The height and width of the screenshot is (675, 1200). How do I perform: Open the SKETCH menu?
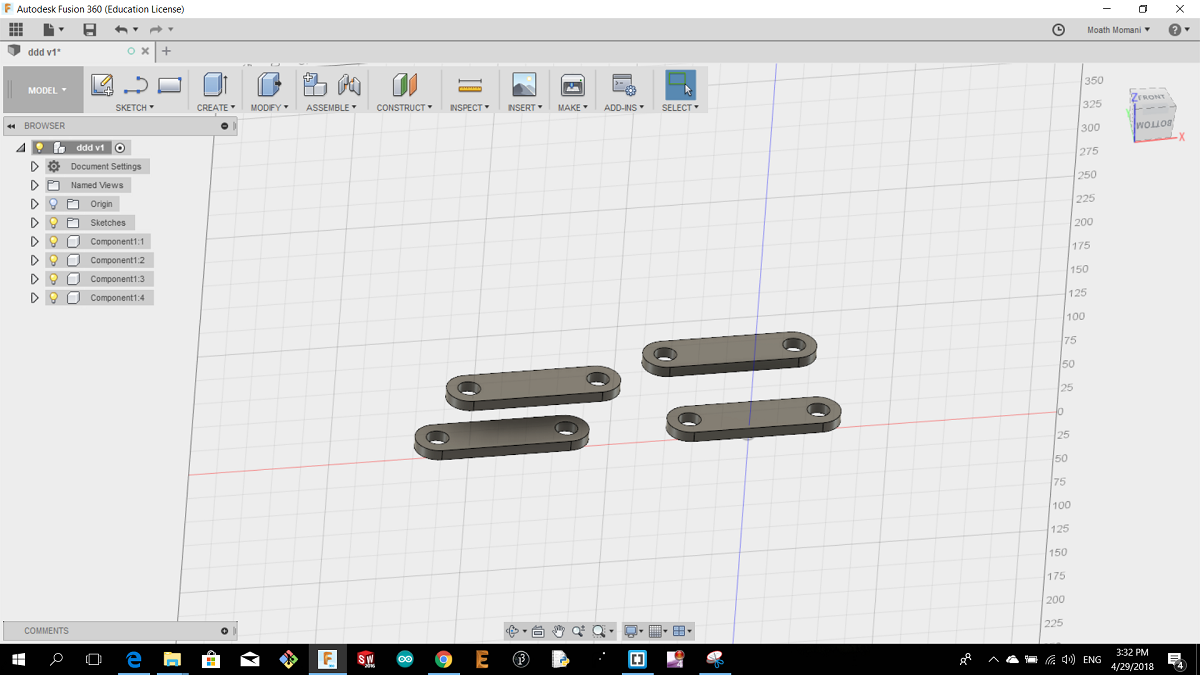tap(135, 107)
